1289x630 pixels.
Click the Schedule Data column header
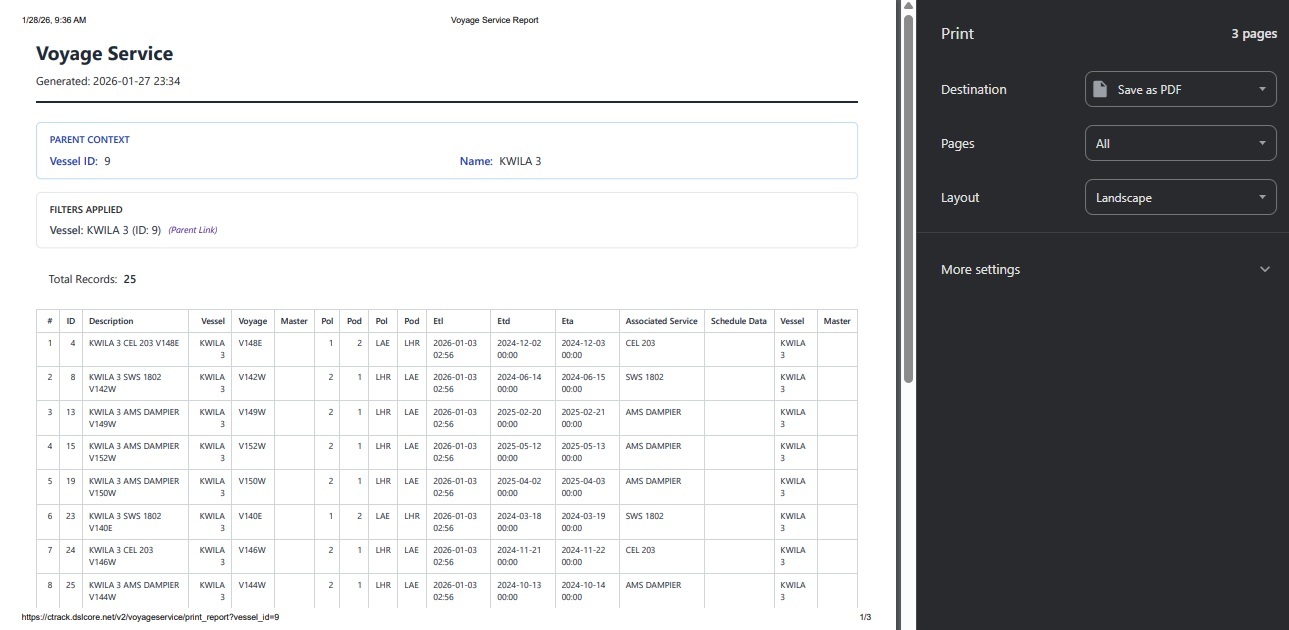tap(738, 321)
